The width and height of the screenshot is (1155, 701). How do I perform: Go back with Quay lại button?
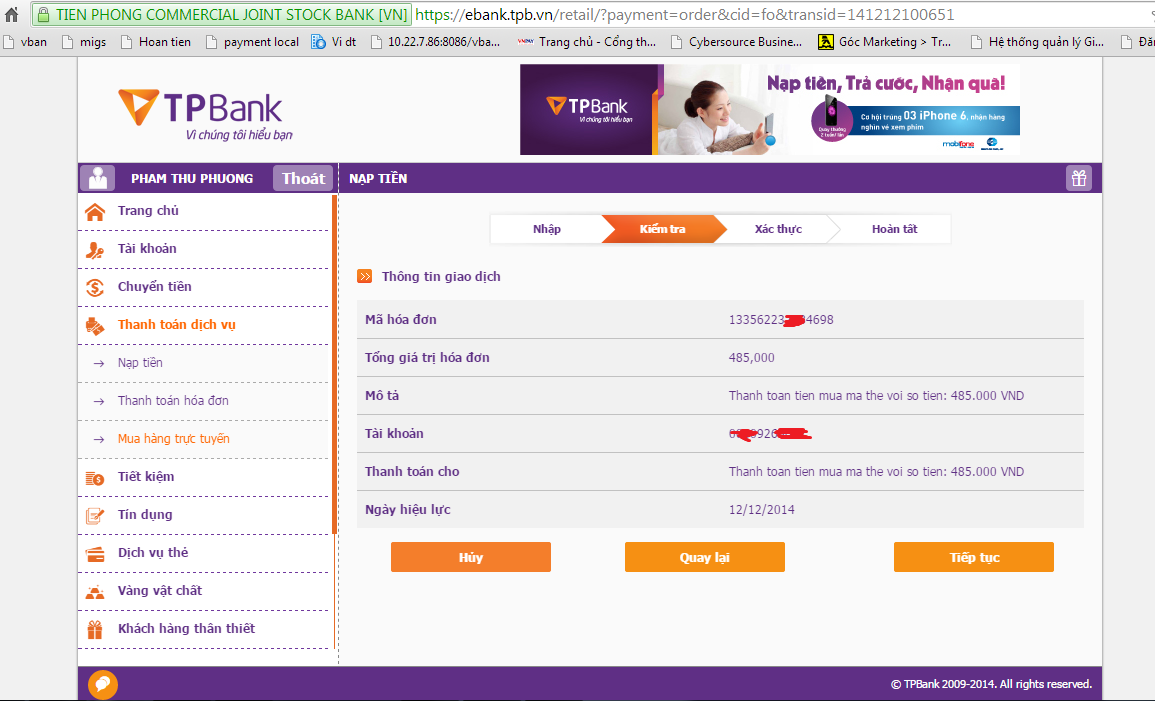(x=705, y=557)
